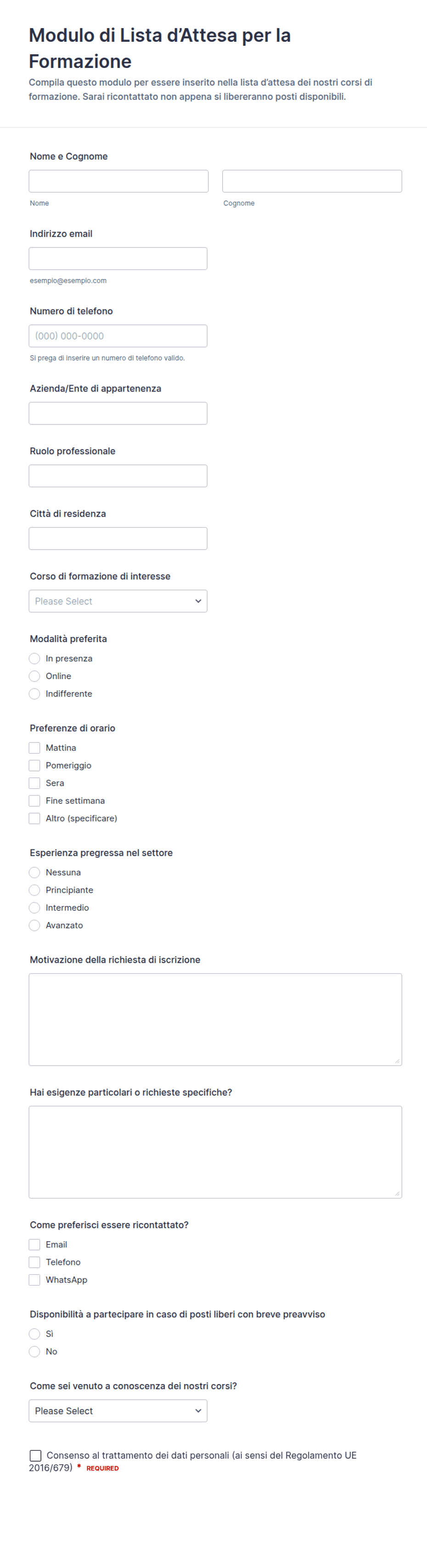The height and width of the screenshot is (1568, 427).
Task: Tick the Fine settimana checkbox
Action: tap(35, 801)
